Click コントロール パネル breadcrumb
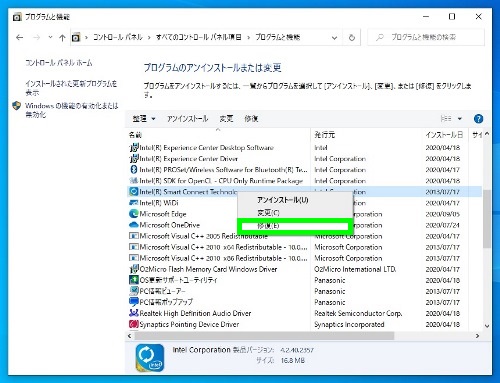Screen dimensions: 500x383 (x=118, y=37)
